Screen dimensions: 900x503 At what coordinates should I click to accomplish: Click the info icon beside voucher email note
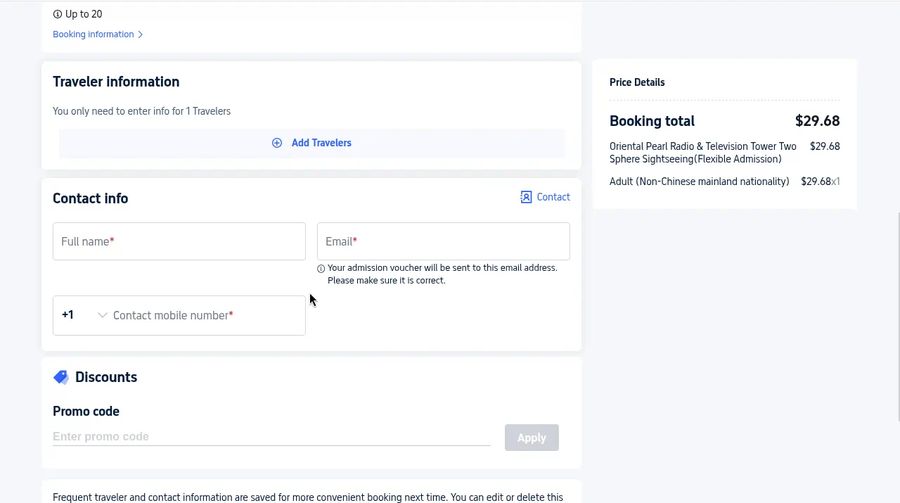[x=321, y=268]
